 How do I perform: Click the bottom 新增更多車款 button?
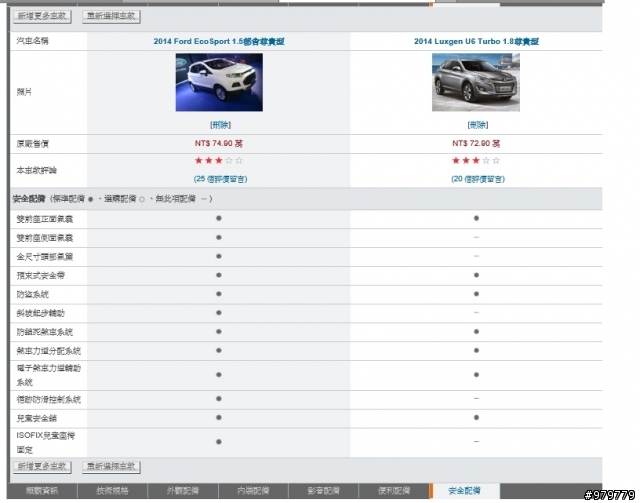coord(42,467)
